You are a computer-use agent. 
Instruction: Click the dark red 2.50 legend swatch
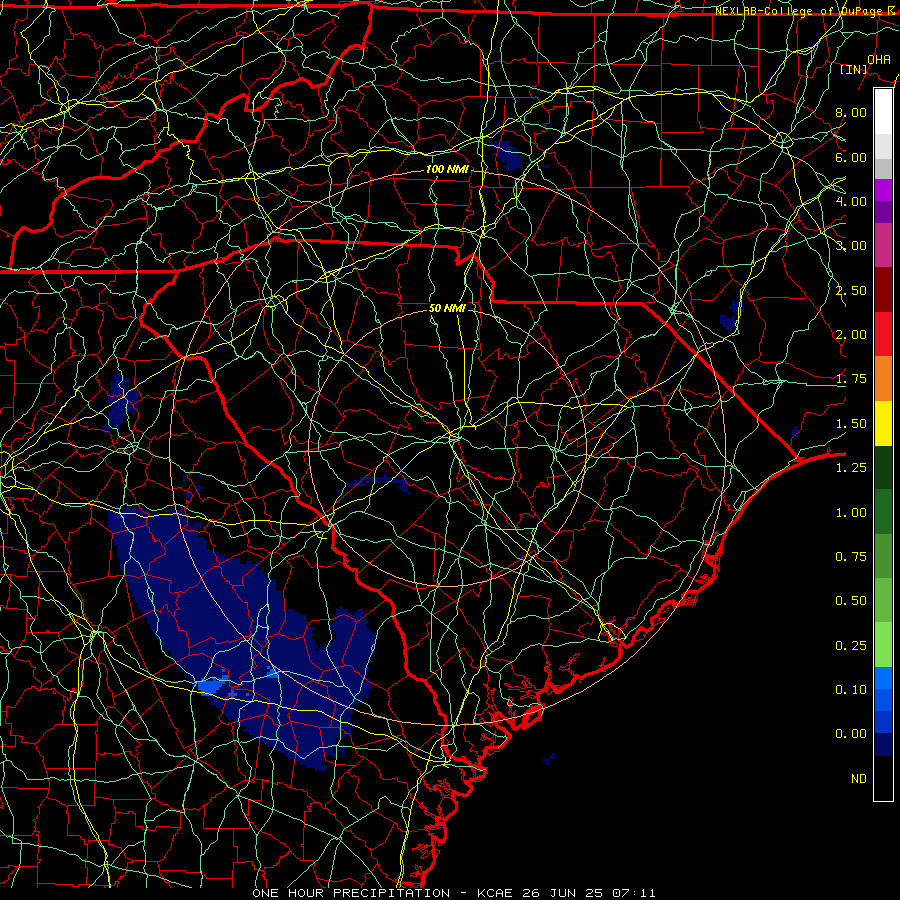pyautogui.click(x=883, y=290)
